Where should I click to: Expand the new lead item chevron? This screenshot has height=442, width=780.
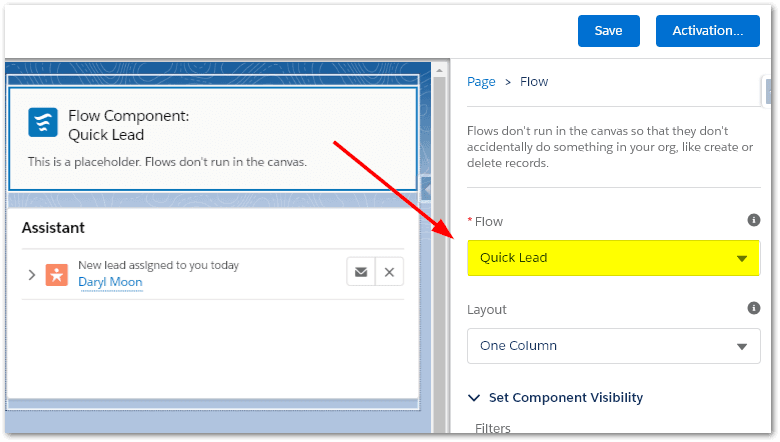point(31,274)
